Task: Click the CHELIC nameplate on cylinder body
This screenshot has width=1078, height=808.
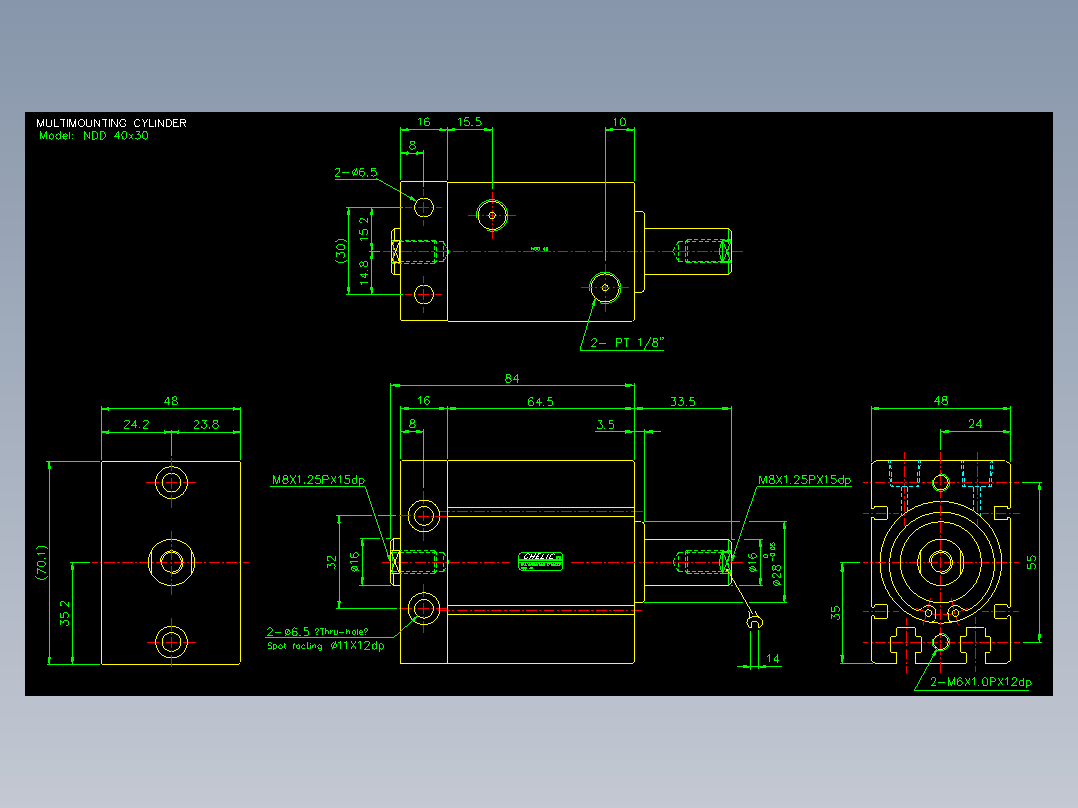Action: pos(540,561)
